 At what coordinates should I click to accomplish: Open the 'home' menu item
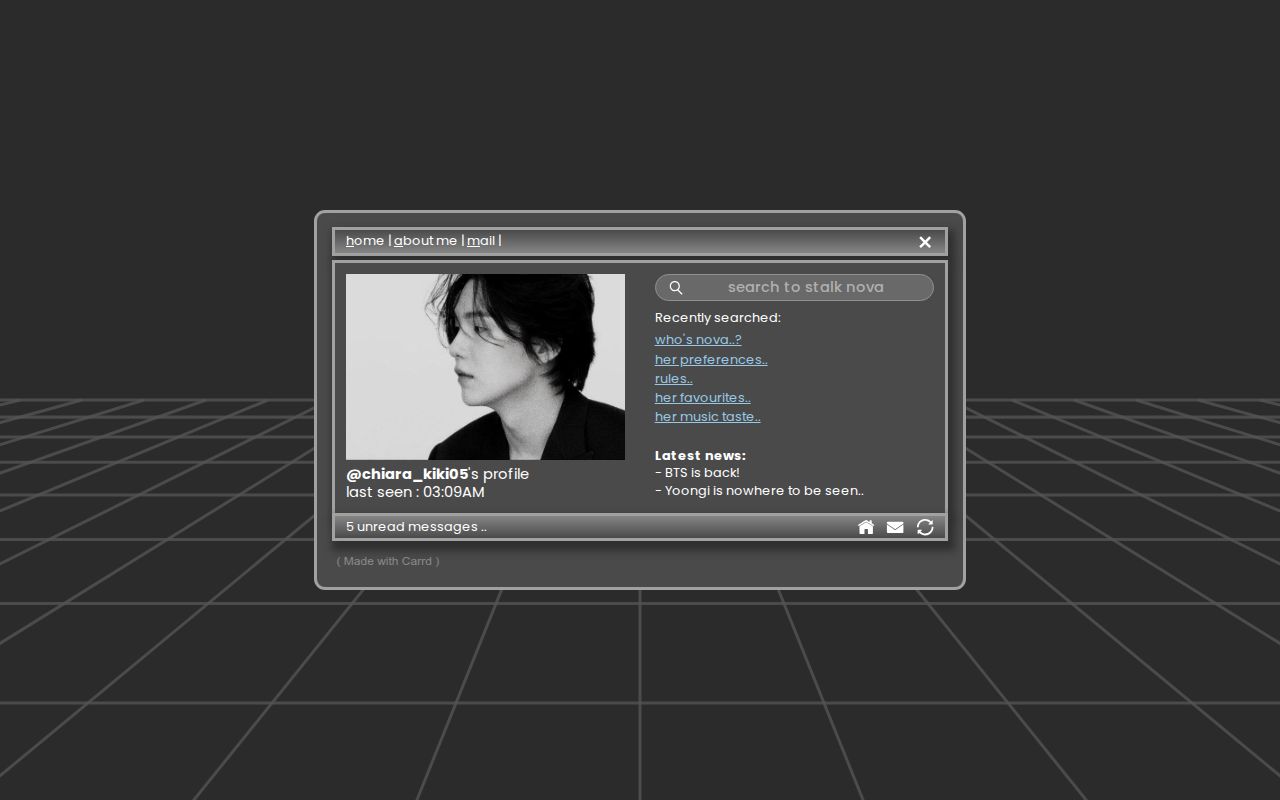pos(365,241)
